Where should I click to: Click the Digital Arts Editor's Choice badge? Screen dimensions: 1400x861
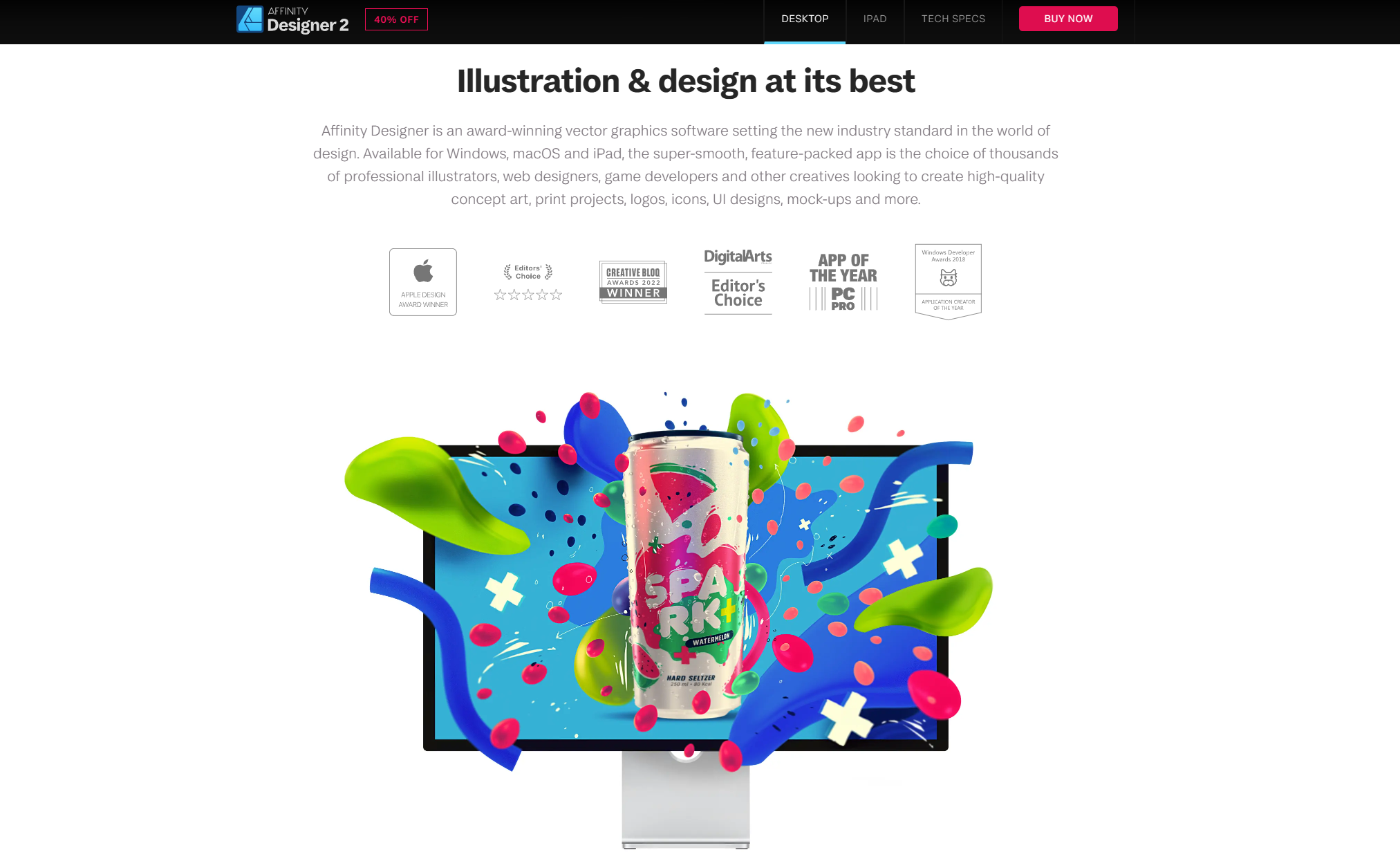[x=738, y=281]
